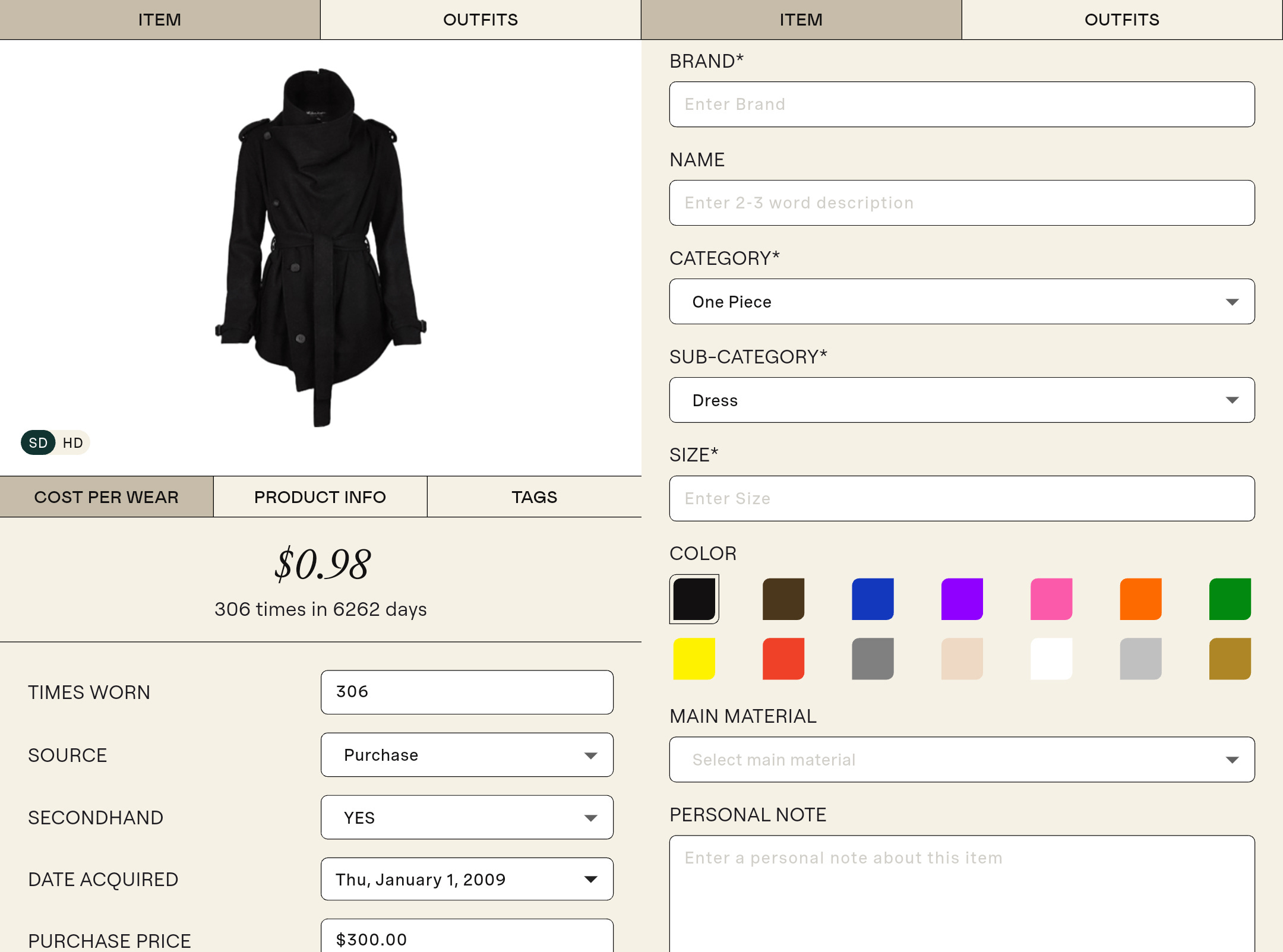The image size is (1283, 952).
Task: Expand the Main Material selector
Action: [961, 760]
